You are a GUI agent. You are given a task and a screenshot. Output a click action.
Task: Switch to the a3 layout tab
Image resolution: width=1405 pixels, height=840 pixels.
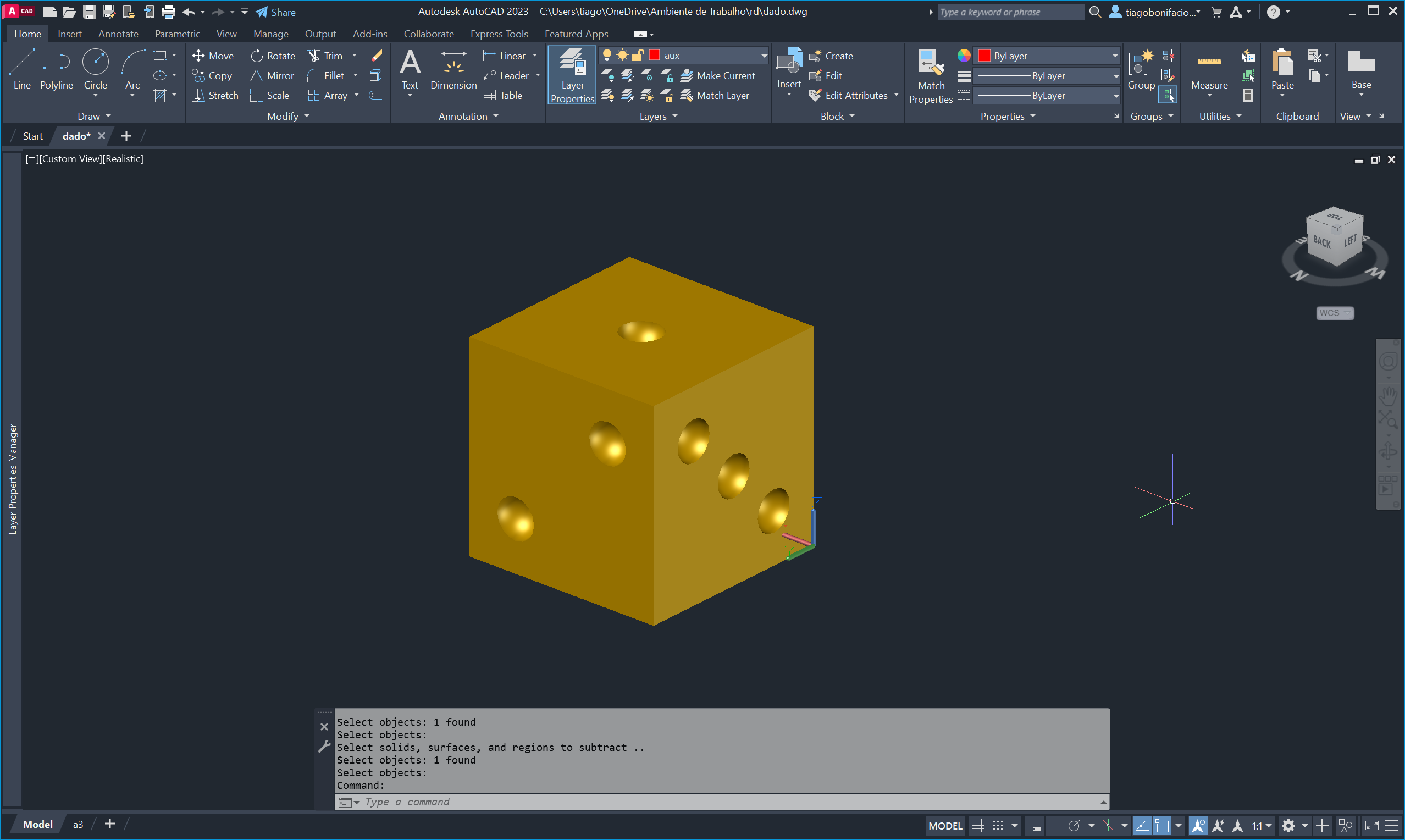[x=78, y=825]
